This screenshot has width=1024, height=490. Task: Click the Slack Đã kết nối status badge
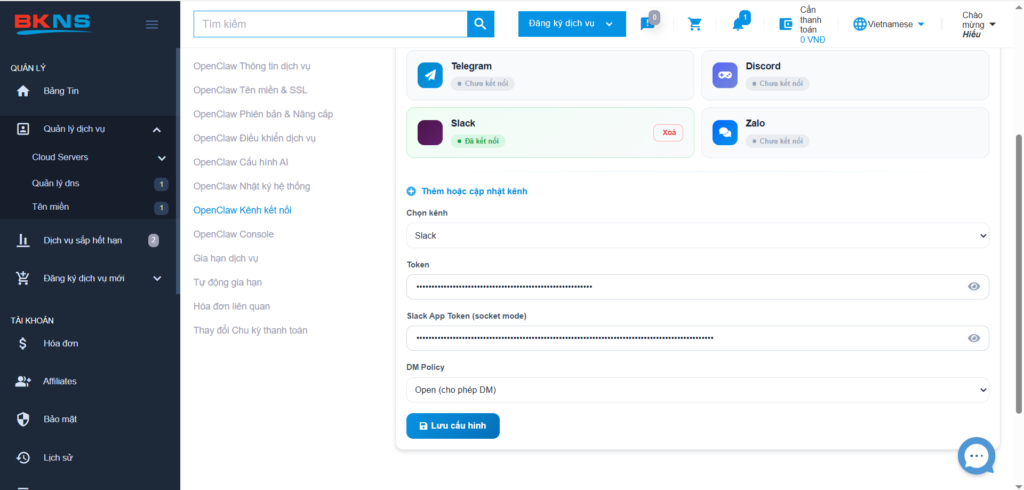point(478,141)
